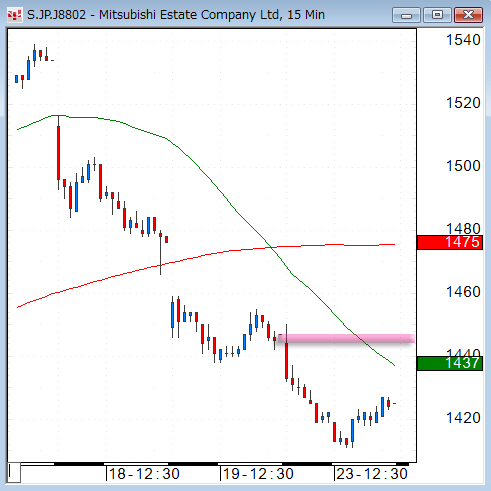491x491 pixels.
Task: Minimize the Mitsubishi Estate chart window
Action: pos(406,15)
